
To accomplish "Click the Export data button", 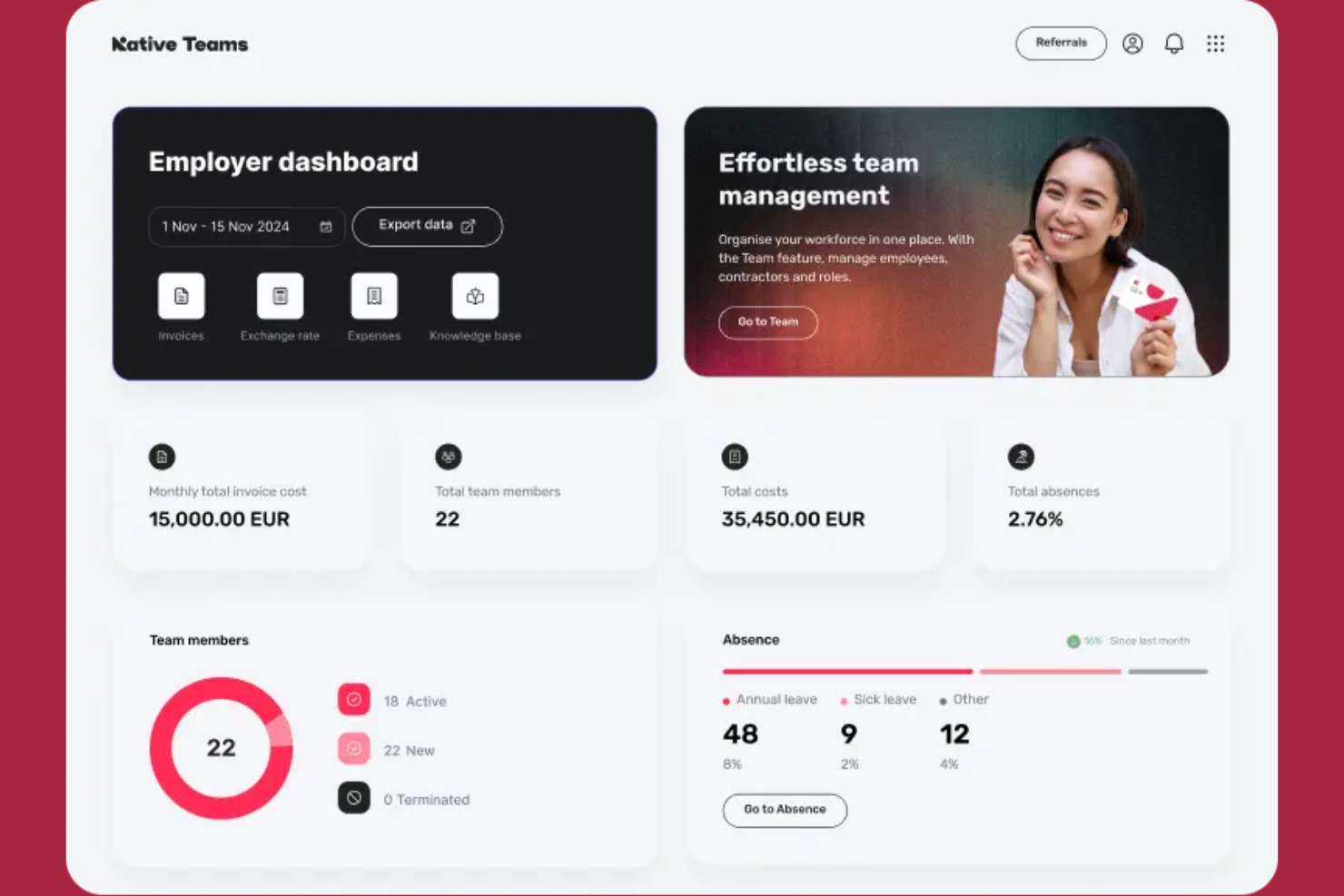I will pyautogui.click(x=427, y=225).
